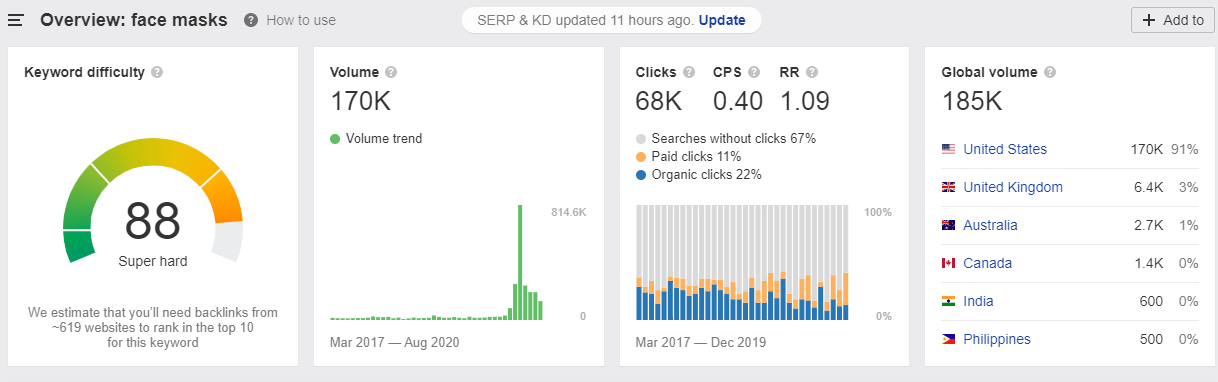Image resolution: width=1218 pixels, height=382 pixels.
Task: Click Update to refresh SERP & KD
Action: [x=723, y=20]
